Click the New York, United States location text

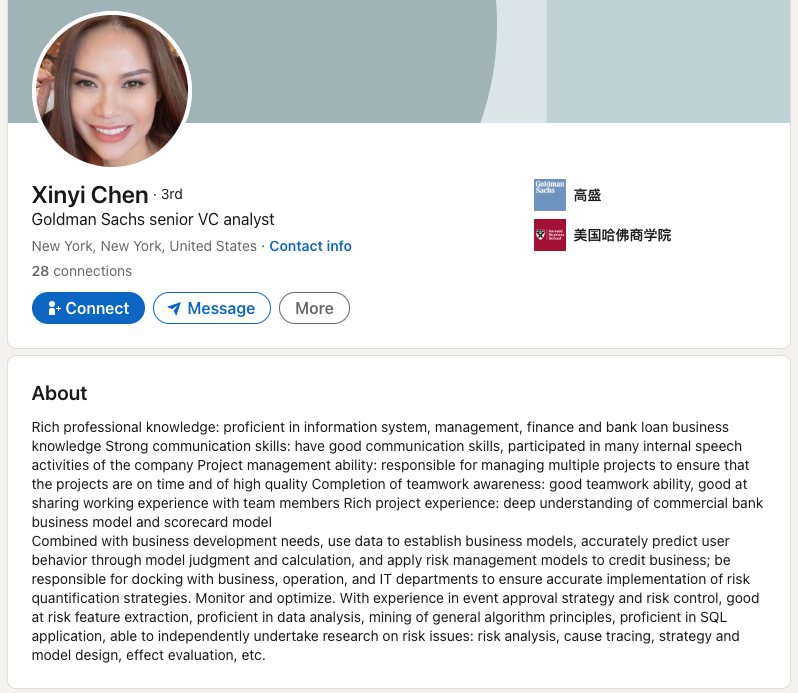click(x=144, y=246)
